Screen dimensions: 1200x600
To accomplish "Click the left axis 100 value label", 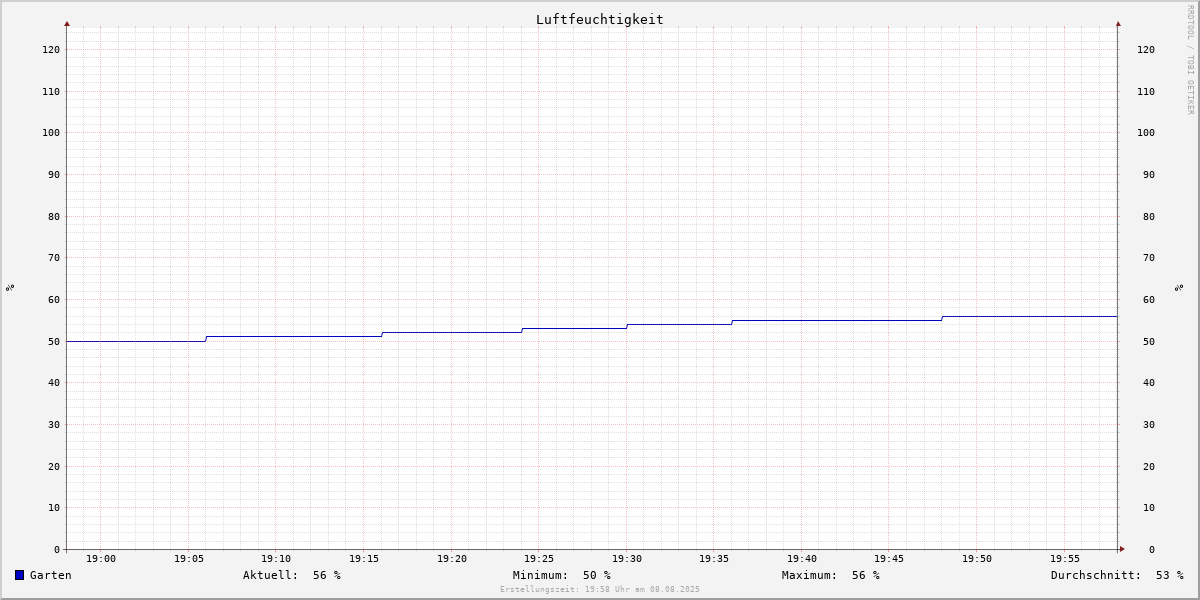I will (x=51, y=133).
